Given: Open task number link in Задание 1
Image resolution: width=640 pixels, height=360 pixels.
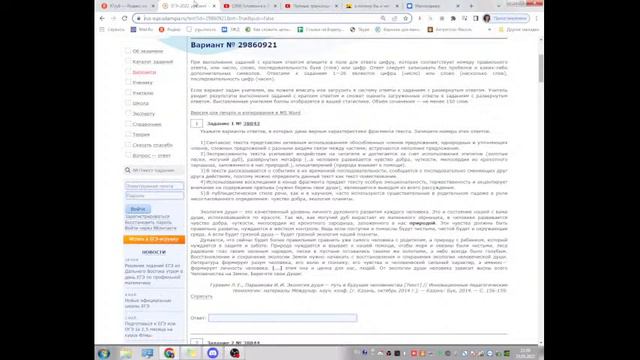Looking at the screenshot, I should pyautogui.click(x=251, y=124).
